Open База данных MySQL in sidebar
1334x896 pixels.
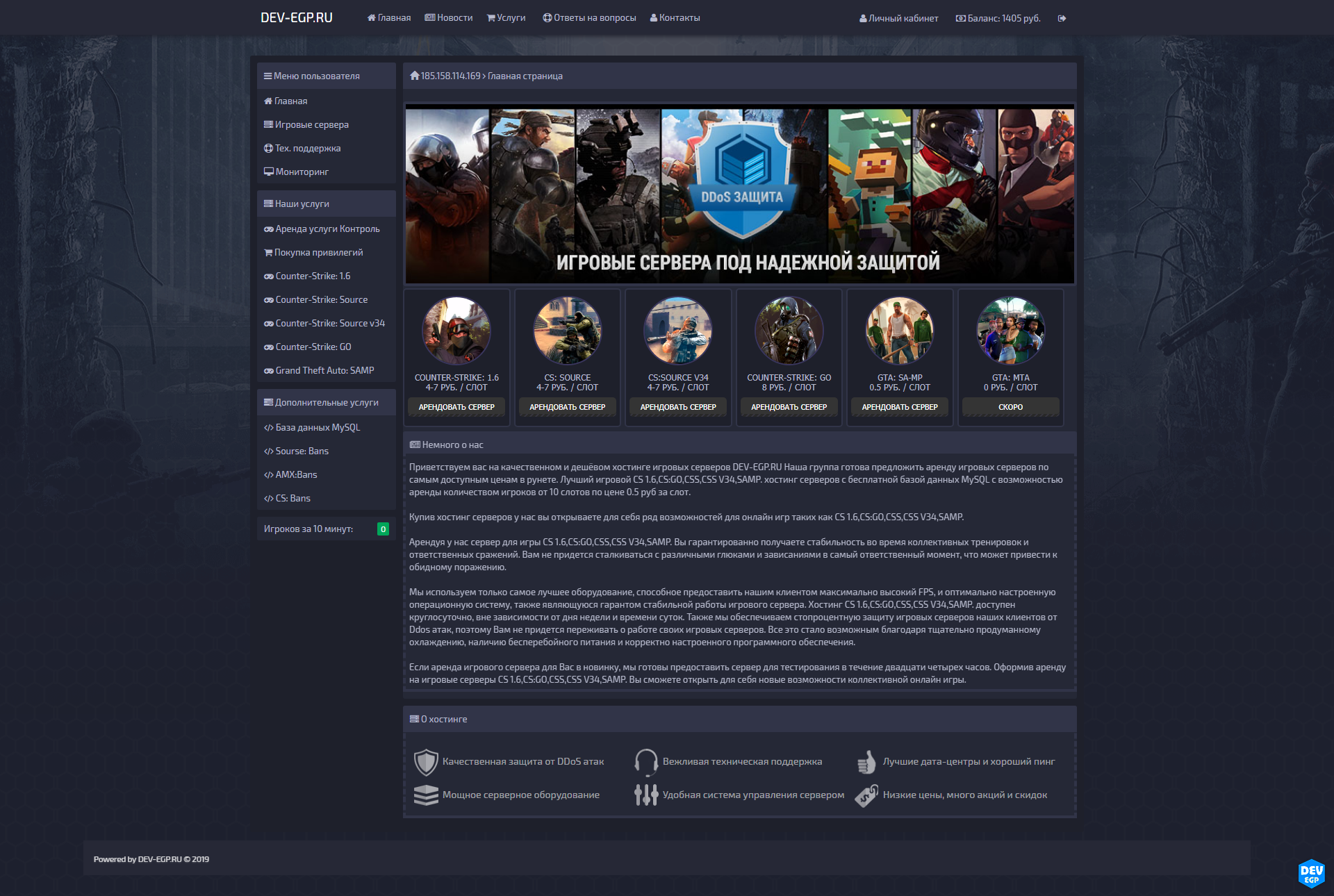[x=327, y=427]
